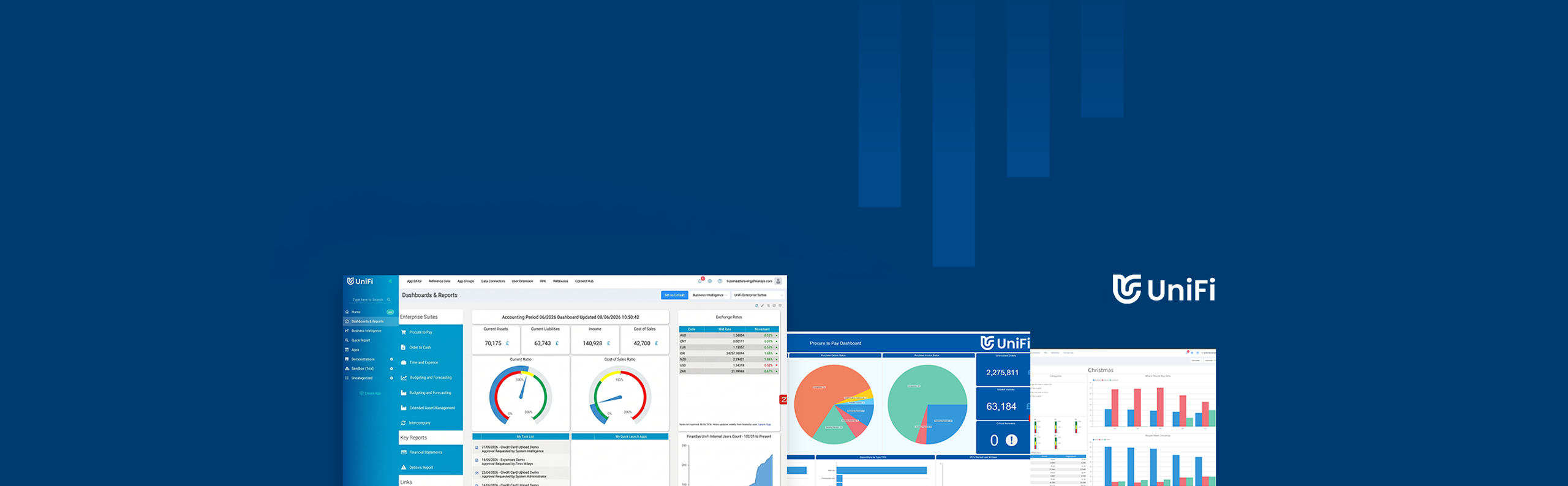This screenshot has width=1568, height=486.
Task: Open the Connect Hub menu
Action: click(584, 282)
